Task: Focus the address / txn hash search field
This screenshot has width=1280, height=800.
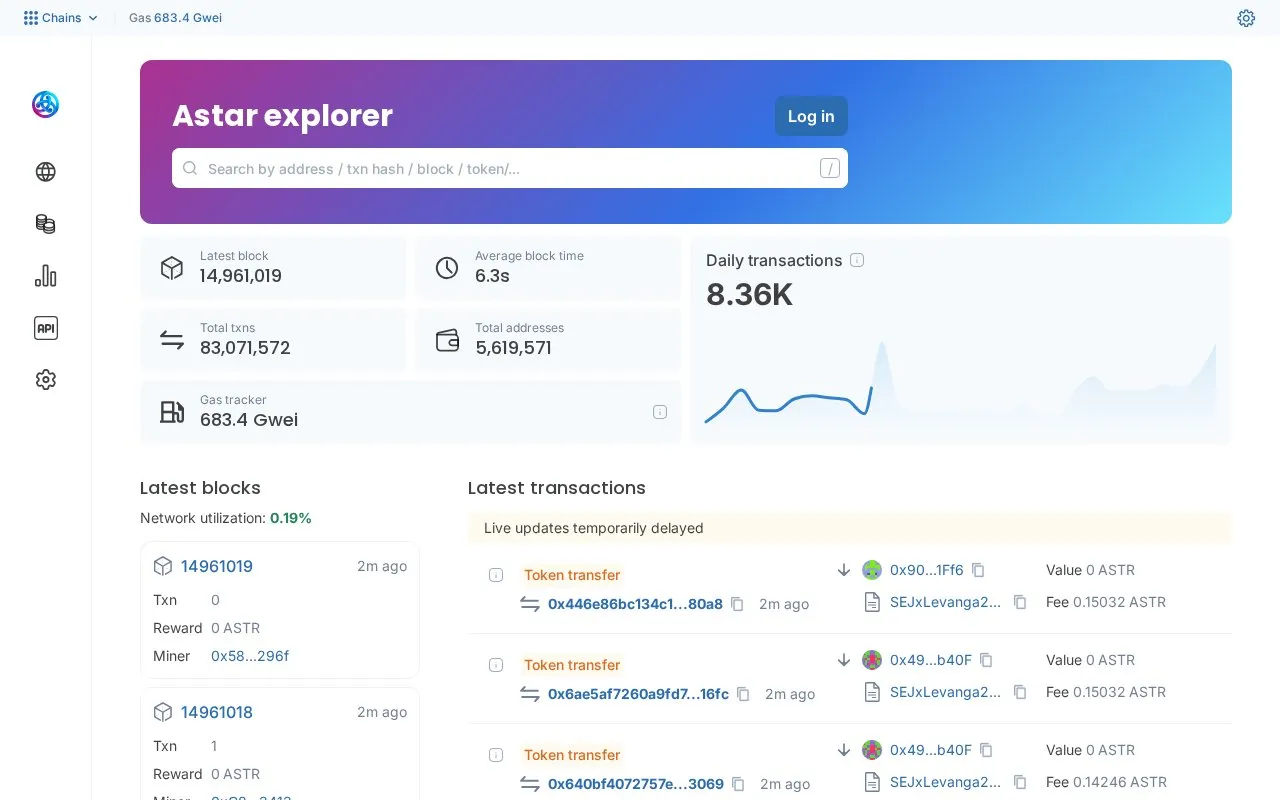Action: click(x=510, y=168)
